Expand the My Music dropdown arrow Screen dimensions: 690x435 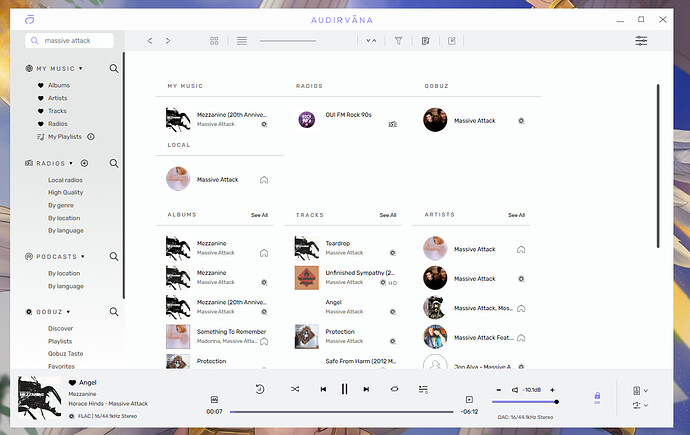[x=81, y=69]
